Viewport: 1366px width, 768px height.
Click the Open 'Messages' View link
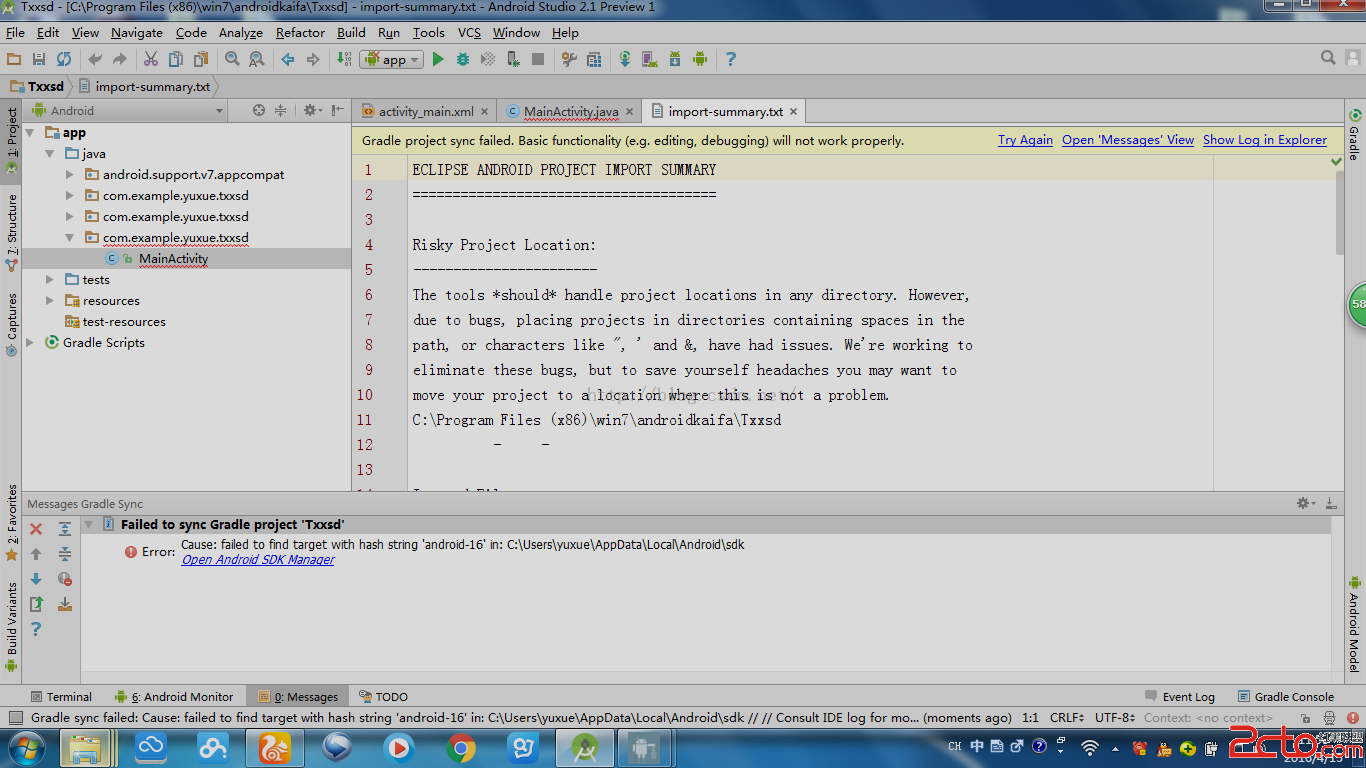1128,141
